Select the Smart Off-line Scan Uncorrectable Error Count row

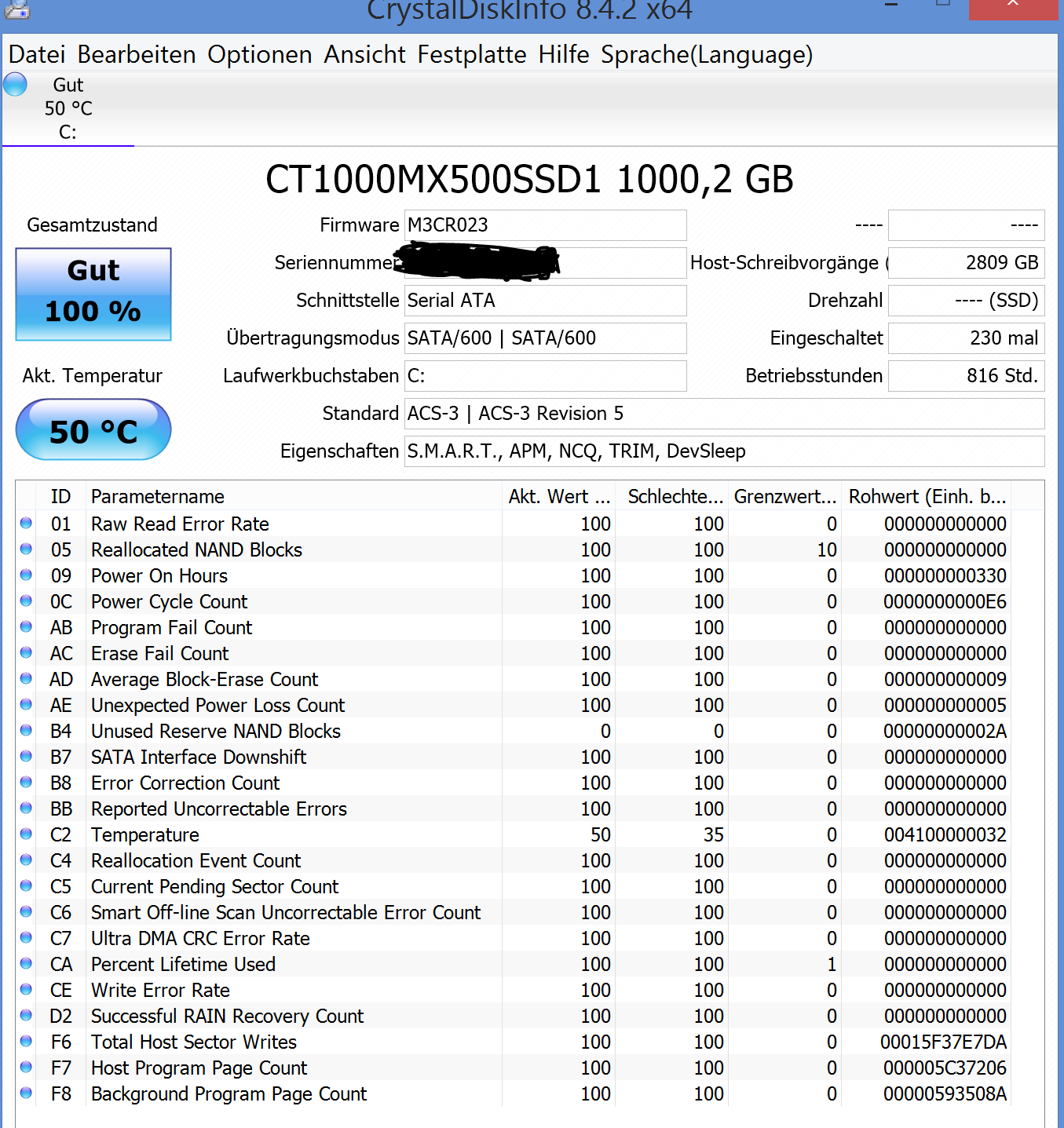[x=514, y=912]
